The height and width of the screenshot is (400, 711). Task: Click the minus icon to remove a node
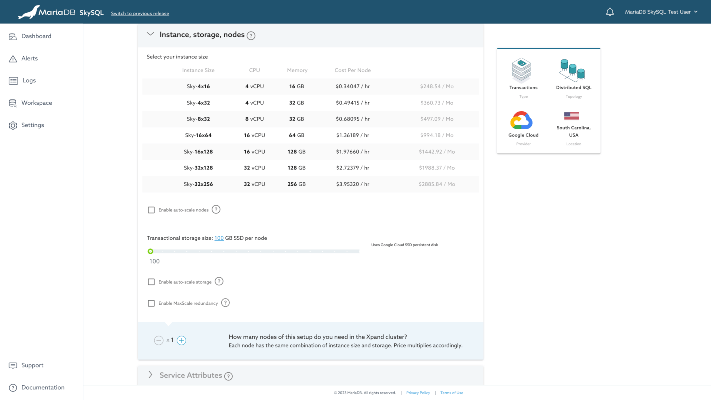(159, 340)
